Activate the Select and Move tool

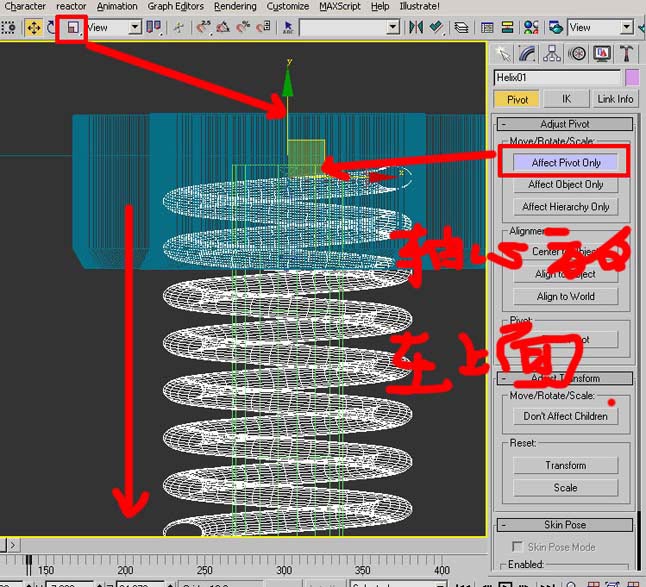(33, 28)
